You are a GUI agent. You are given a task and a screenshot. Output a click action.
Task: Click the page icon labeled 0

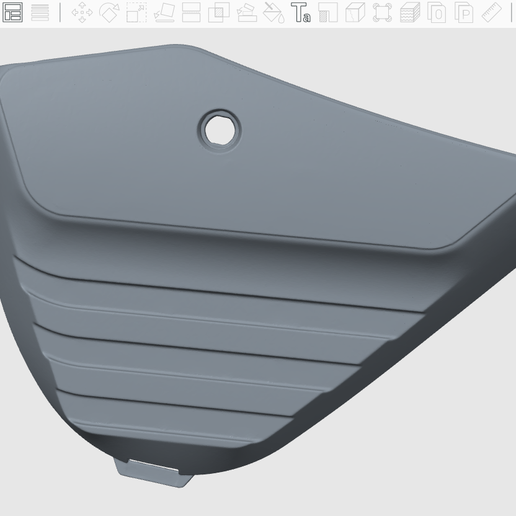point(437,12)
